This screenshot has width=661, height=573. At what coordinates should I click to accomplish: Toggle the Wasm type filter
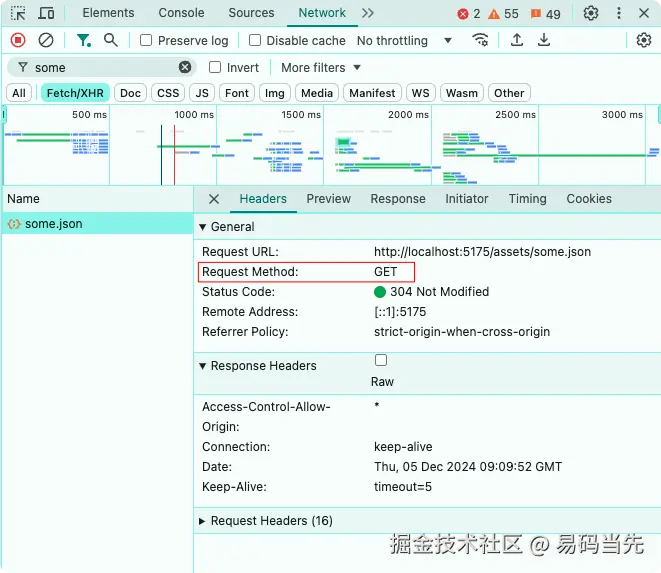(x=462, y=93)
